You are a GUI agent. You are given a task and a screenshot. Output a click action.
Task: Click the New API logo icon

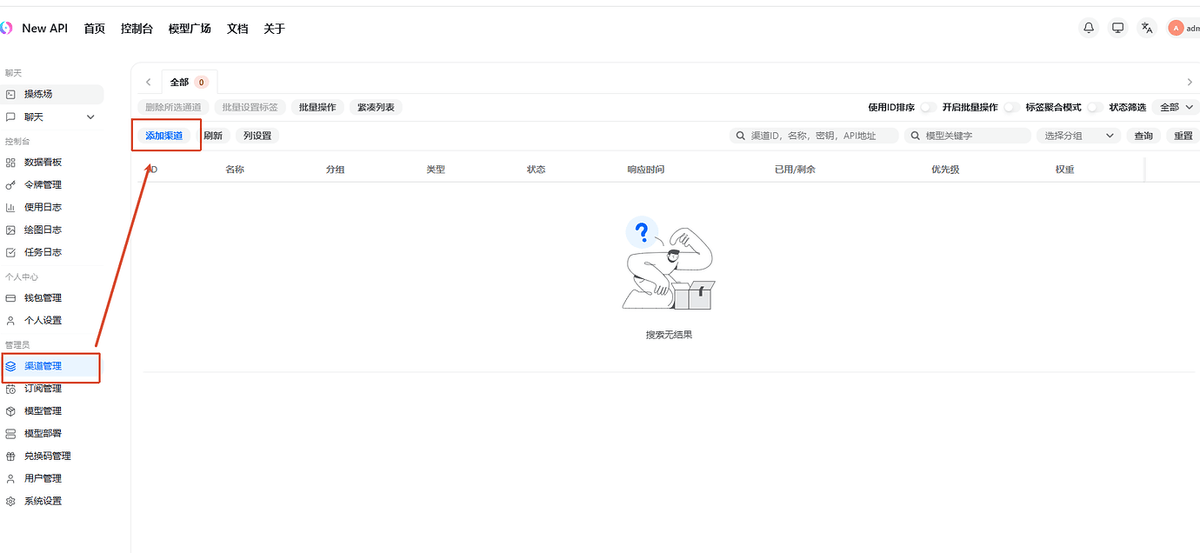pos(6,28)
